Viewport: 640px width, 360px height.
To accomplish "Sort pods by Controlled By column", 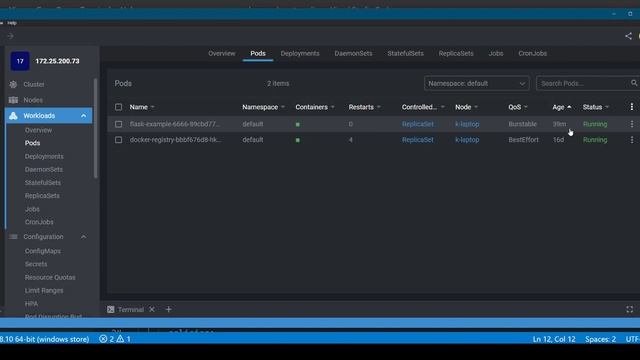I will [x=423, y=107].
